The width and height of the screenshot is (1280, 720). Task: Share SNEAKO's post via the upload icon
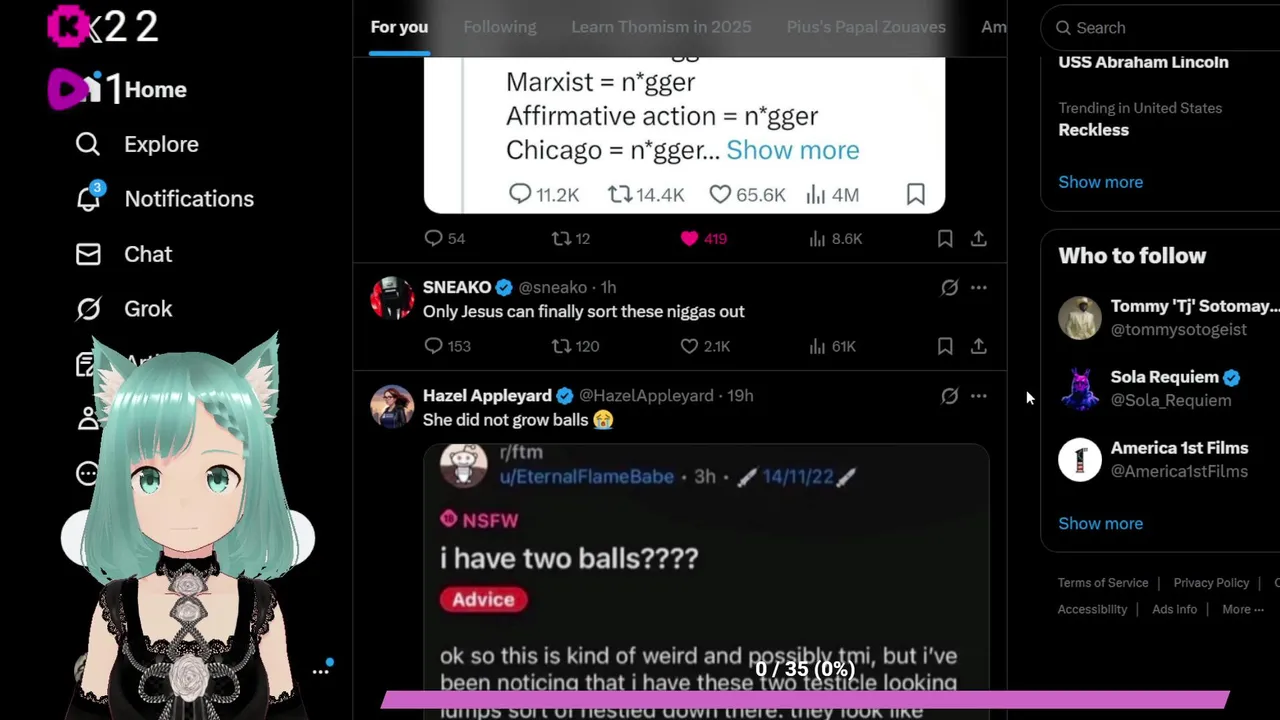979,346
